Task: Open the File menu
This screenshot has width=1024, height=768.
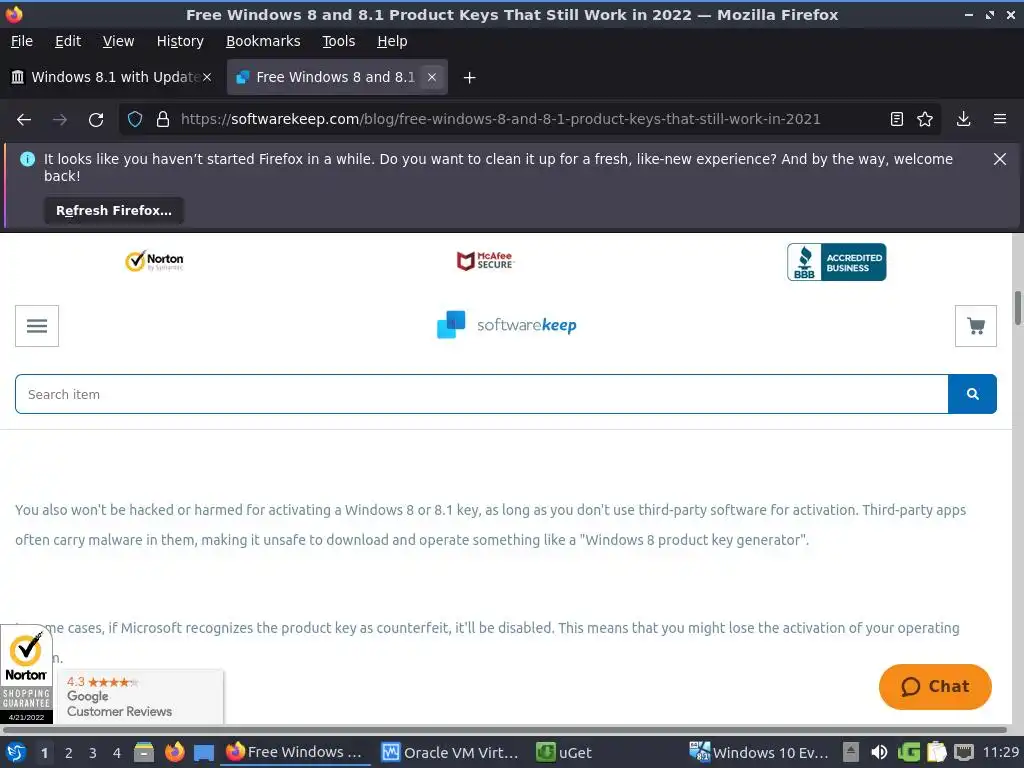Action: [22, 41]
